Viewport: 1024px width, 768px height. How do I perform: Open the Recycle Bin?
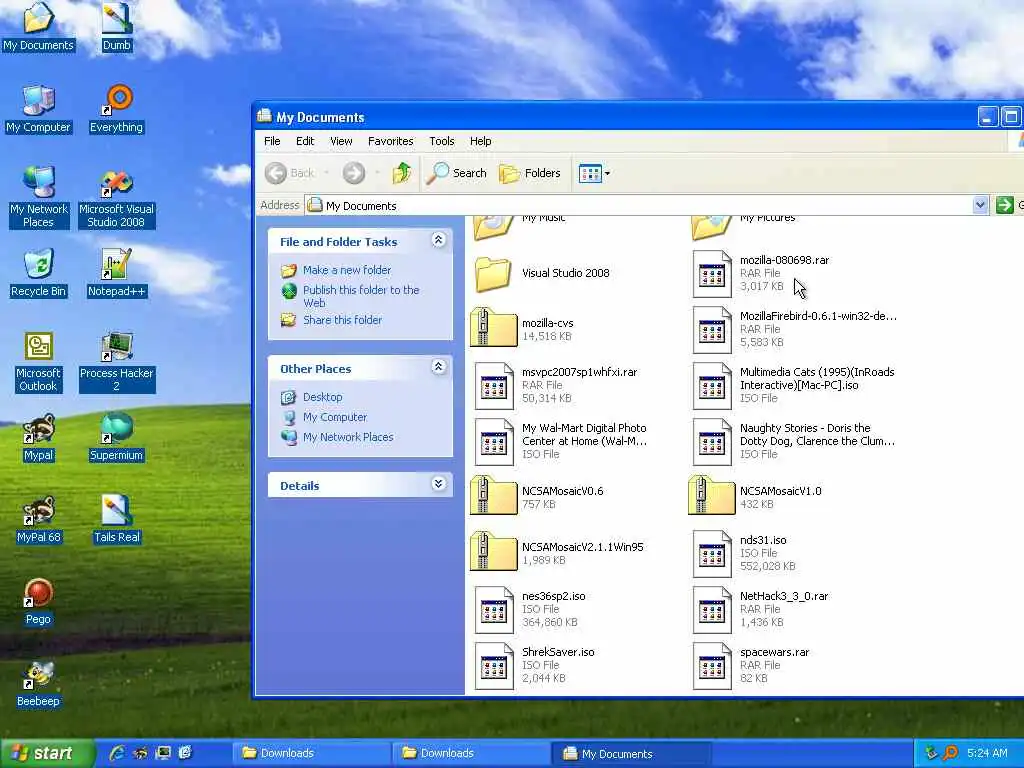[39, 273]
